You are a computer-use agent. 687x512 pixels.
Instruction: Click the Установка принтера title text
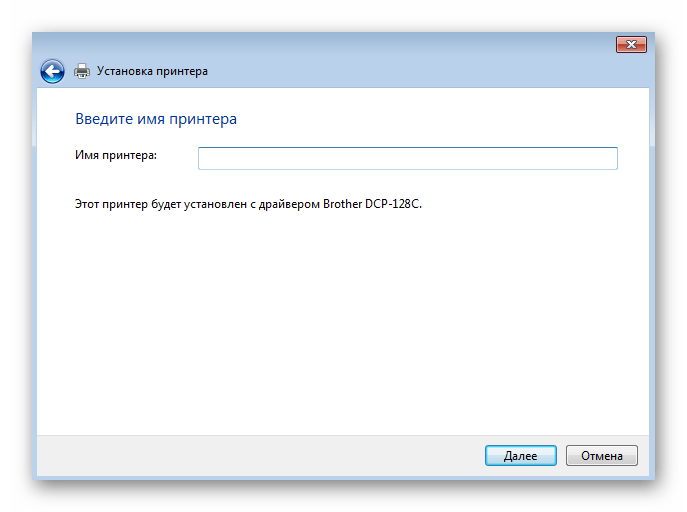click(152, 71)
